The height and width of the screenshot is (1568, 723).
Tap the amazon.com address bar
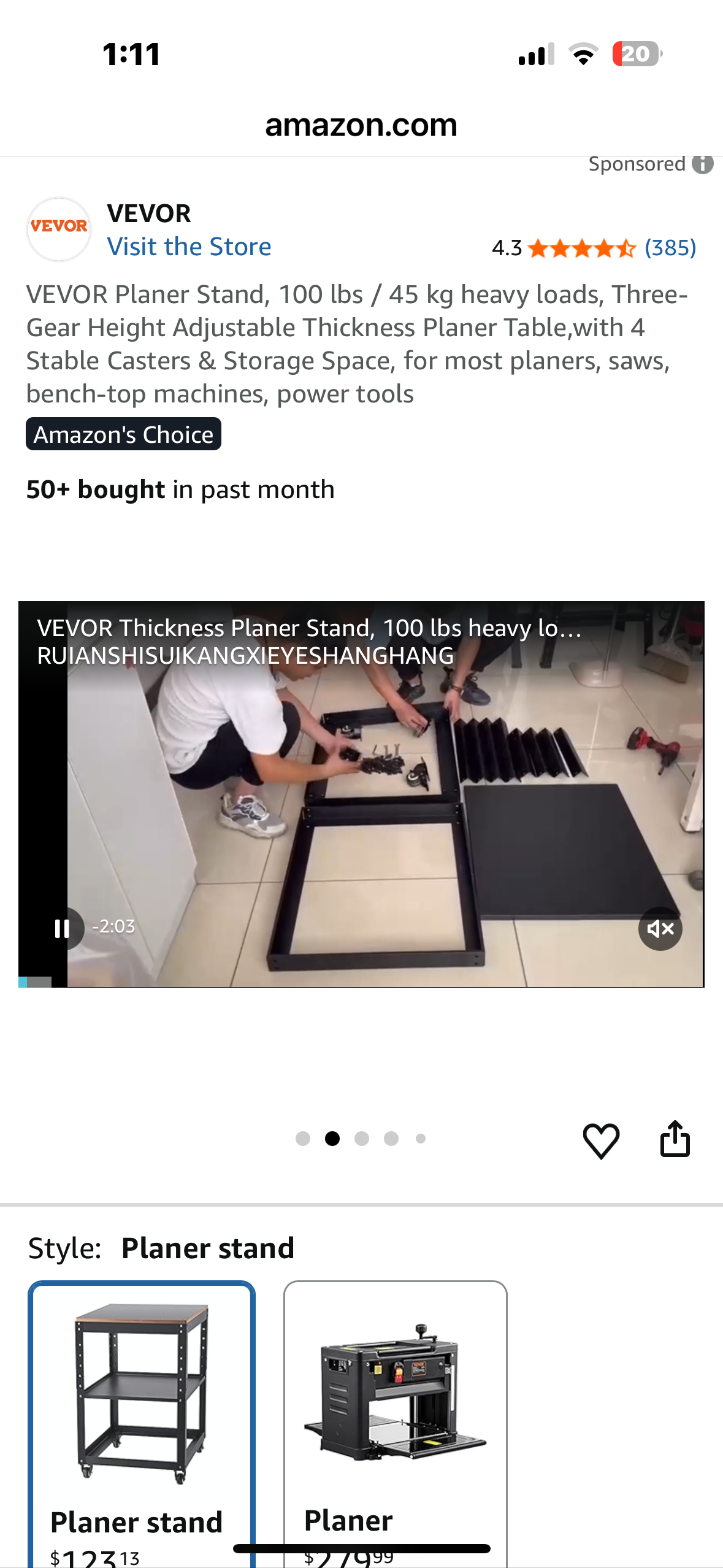(361, 125)
